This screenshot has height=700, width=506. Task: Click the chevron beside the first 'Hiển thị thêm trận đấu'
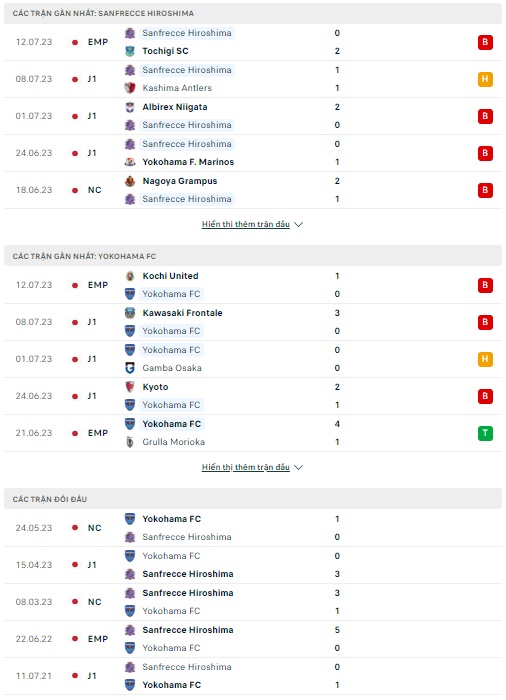pyautogui.click(x=299, y=225)
